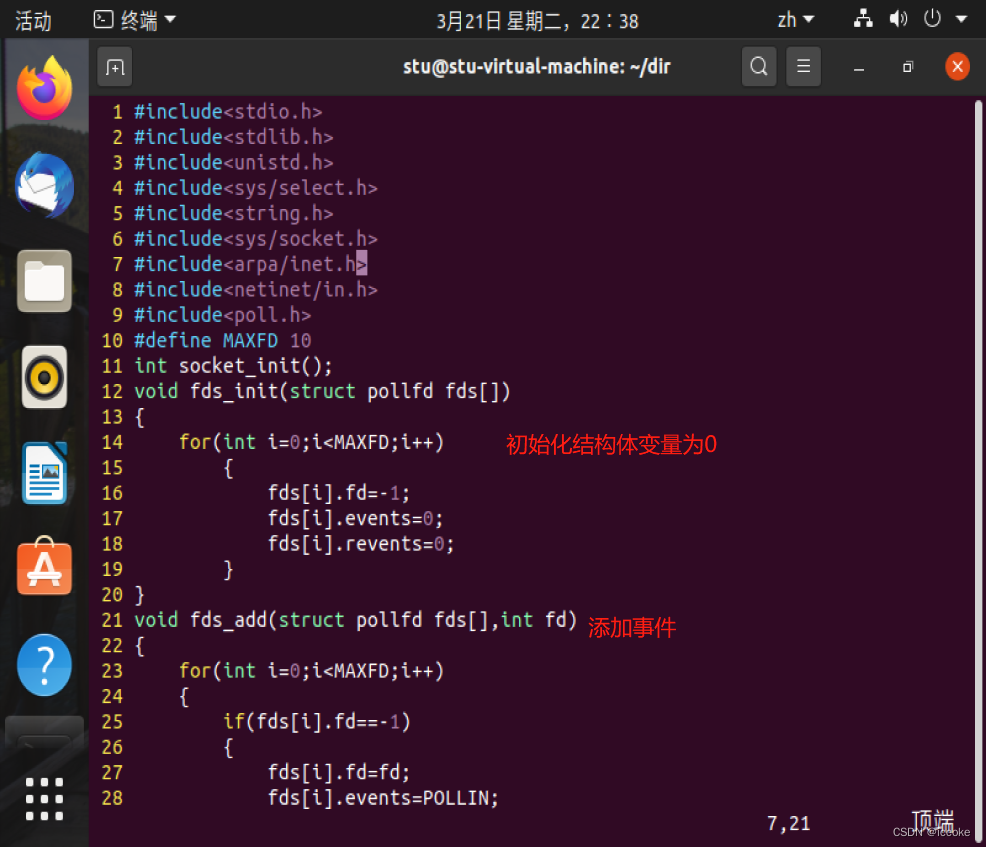Click the line '#include<sys/socket.h>'
986x847 pixels.
tap(255, 239)
